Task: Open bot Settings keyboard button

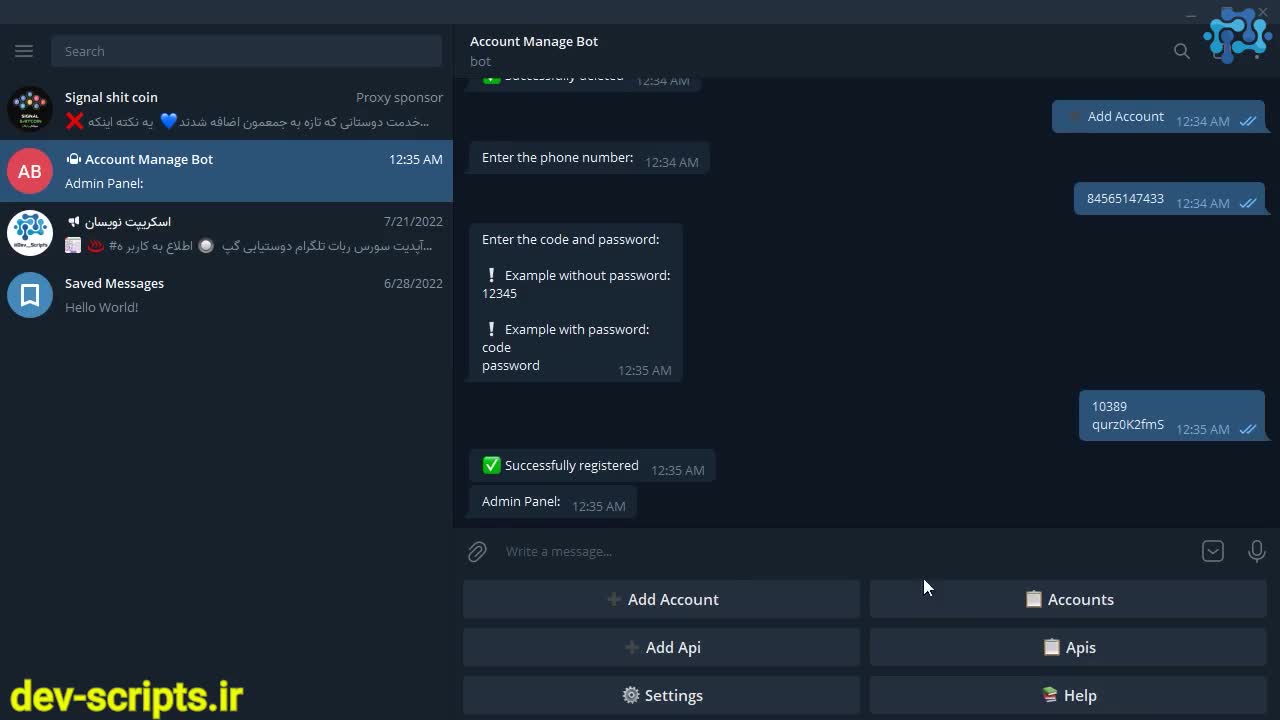Action: (x=661, y=695)
